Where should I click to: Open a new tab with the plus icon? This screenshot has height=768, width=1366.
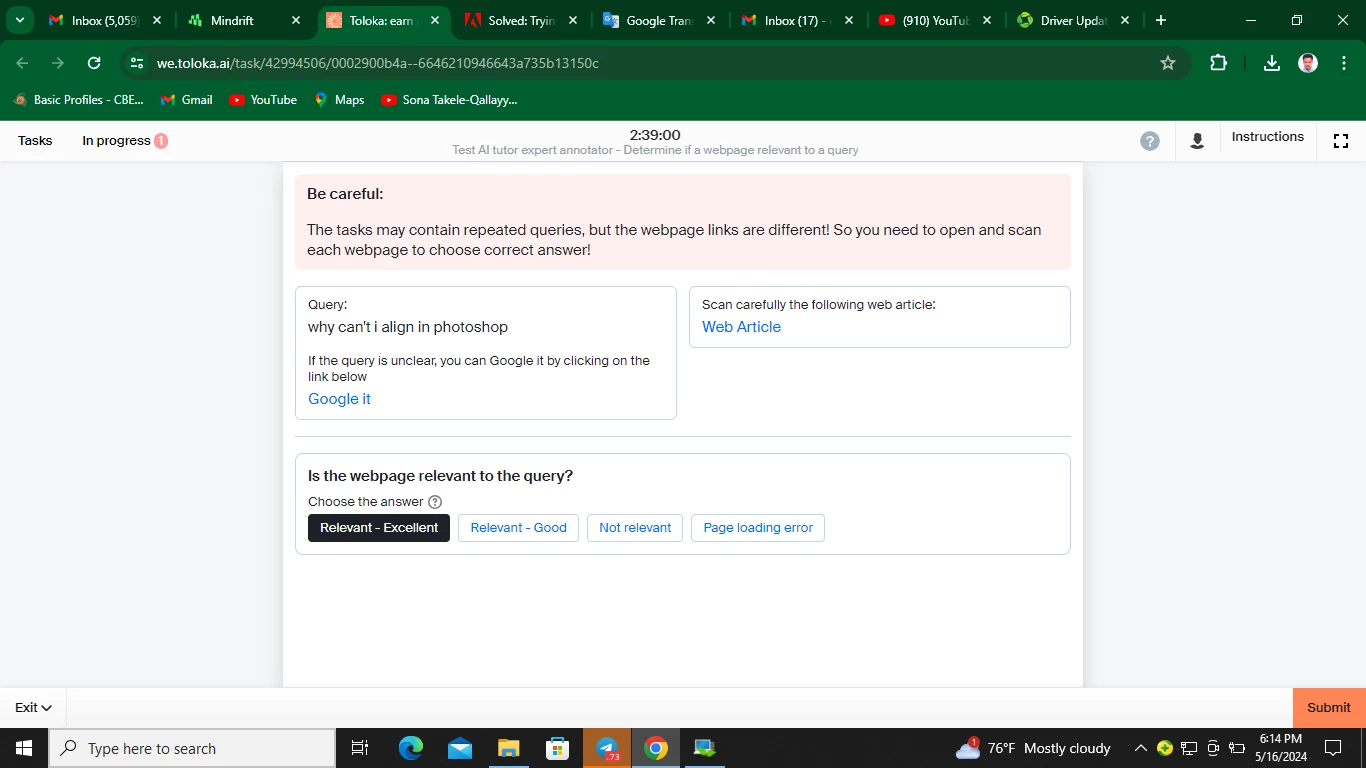[x=1160, y=20]
